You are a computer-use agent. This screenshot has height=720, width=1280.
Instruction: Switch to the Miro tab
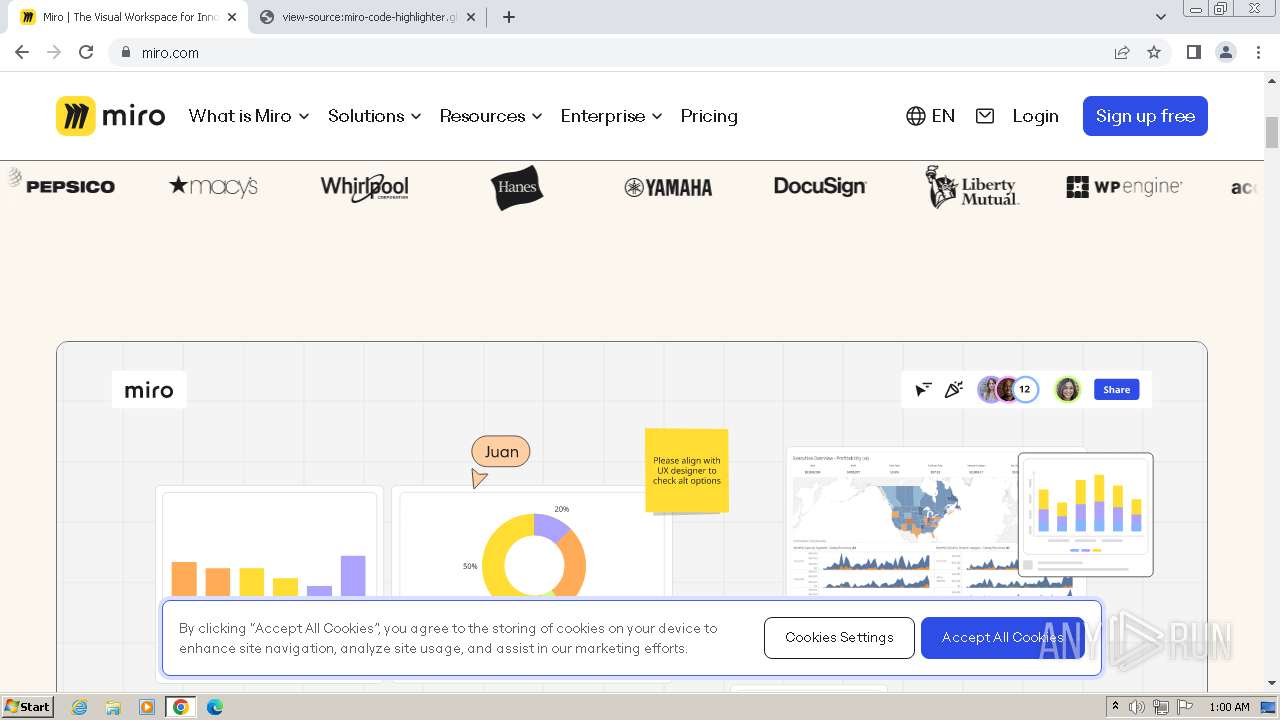126,17
